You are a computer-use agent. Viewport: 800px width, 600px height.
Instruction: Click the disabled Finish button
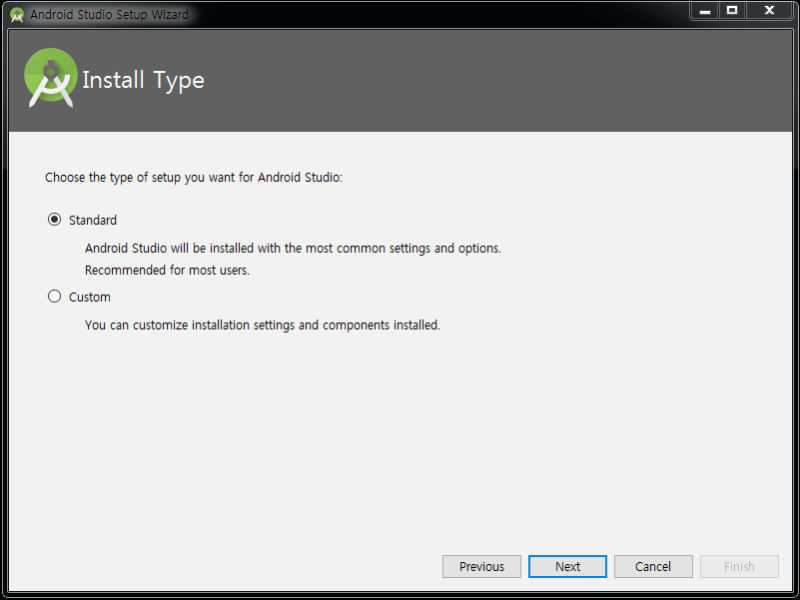739,566
